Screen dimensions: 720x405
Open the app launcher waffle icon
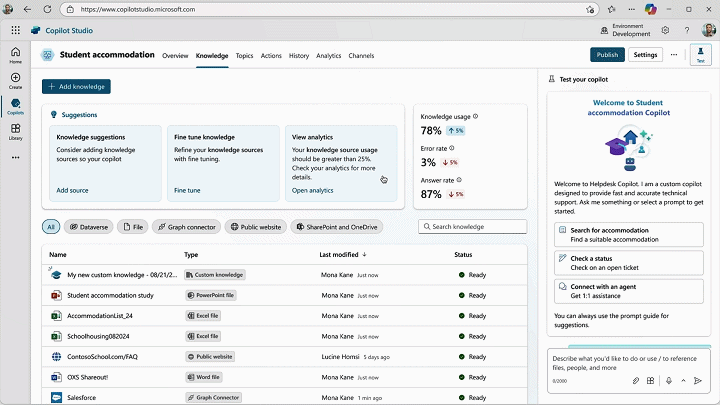click(x=15, y=30)
